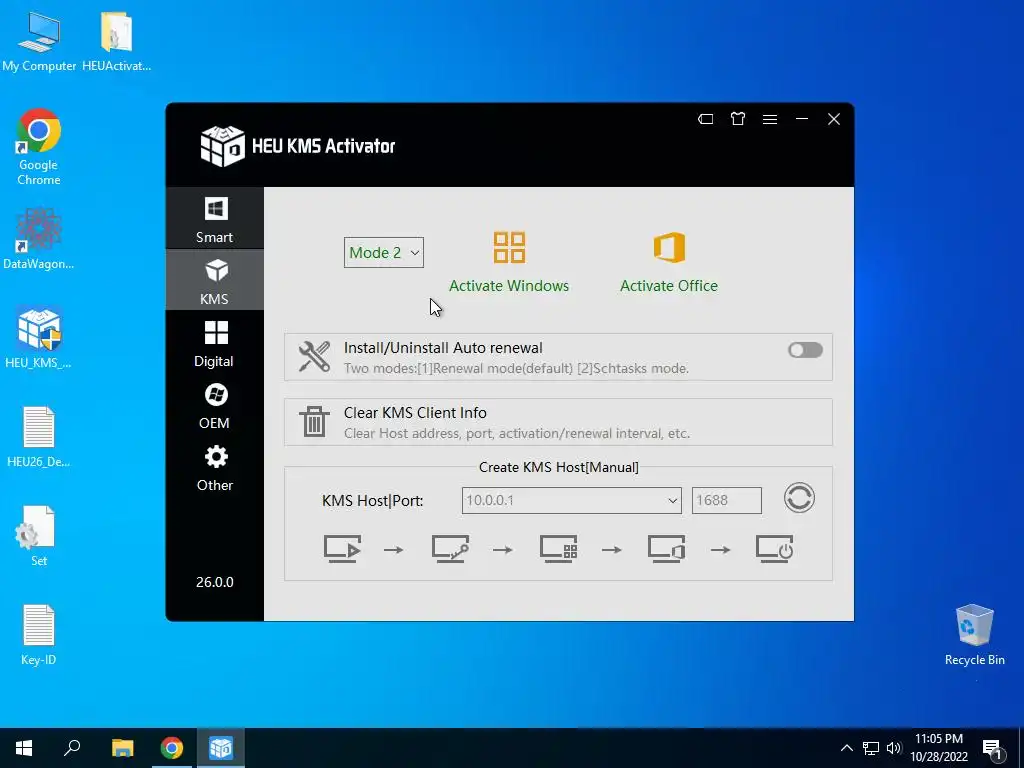This screenshot has height=768, width=1024.
Task: Click the monitor with Office step icon
Action: click(666, 549)
